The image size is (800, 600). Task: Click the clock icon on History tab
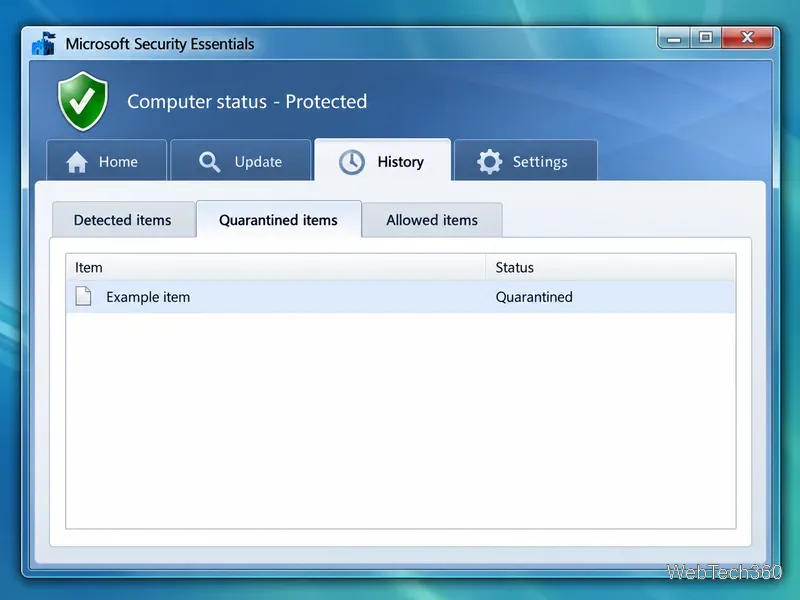352,162
